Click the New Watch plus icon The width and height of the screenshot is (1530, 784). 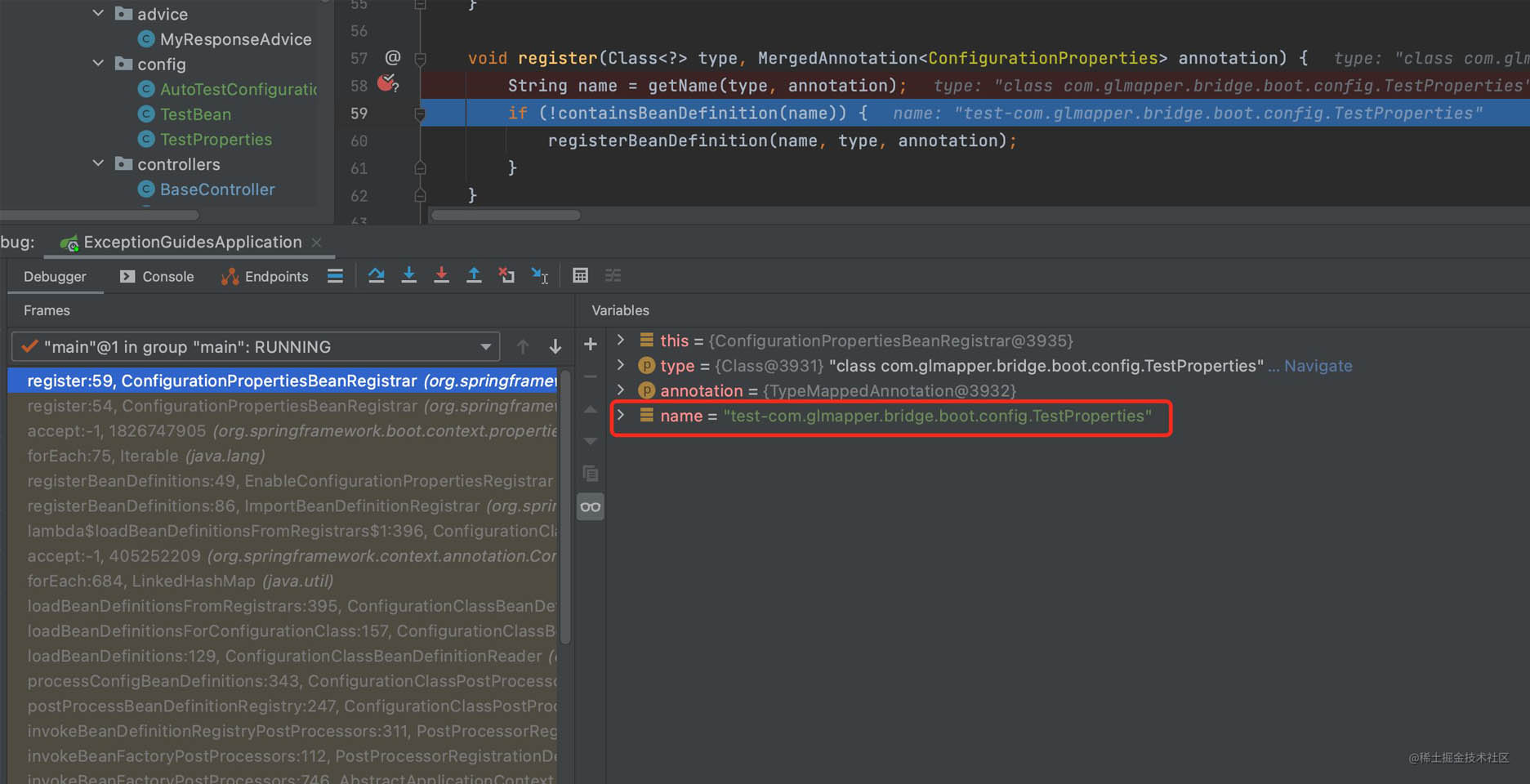click(591, 345)
